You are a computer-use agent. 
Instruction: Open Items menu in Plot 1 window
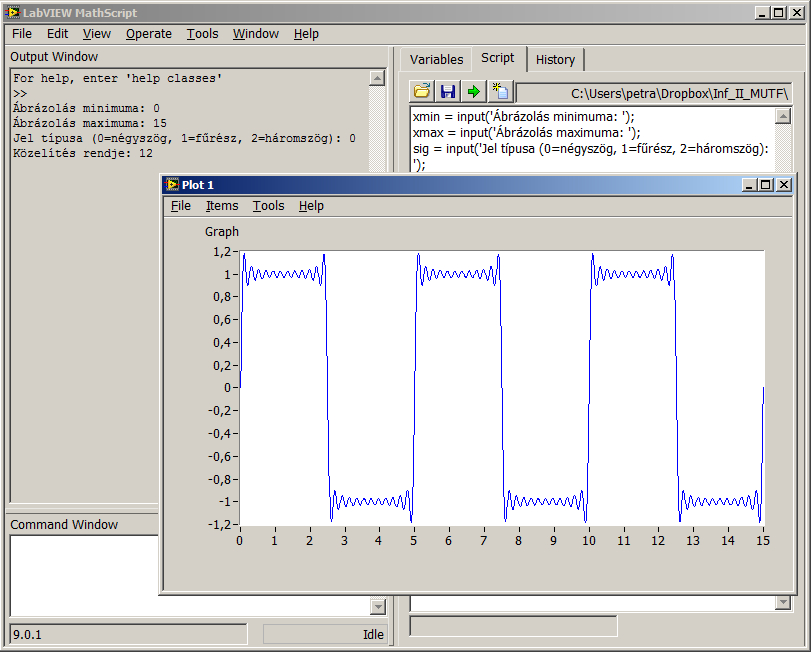tap(222, 206)
